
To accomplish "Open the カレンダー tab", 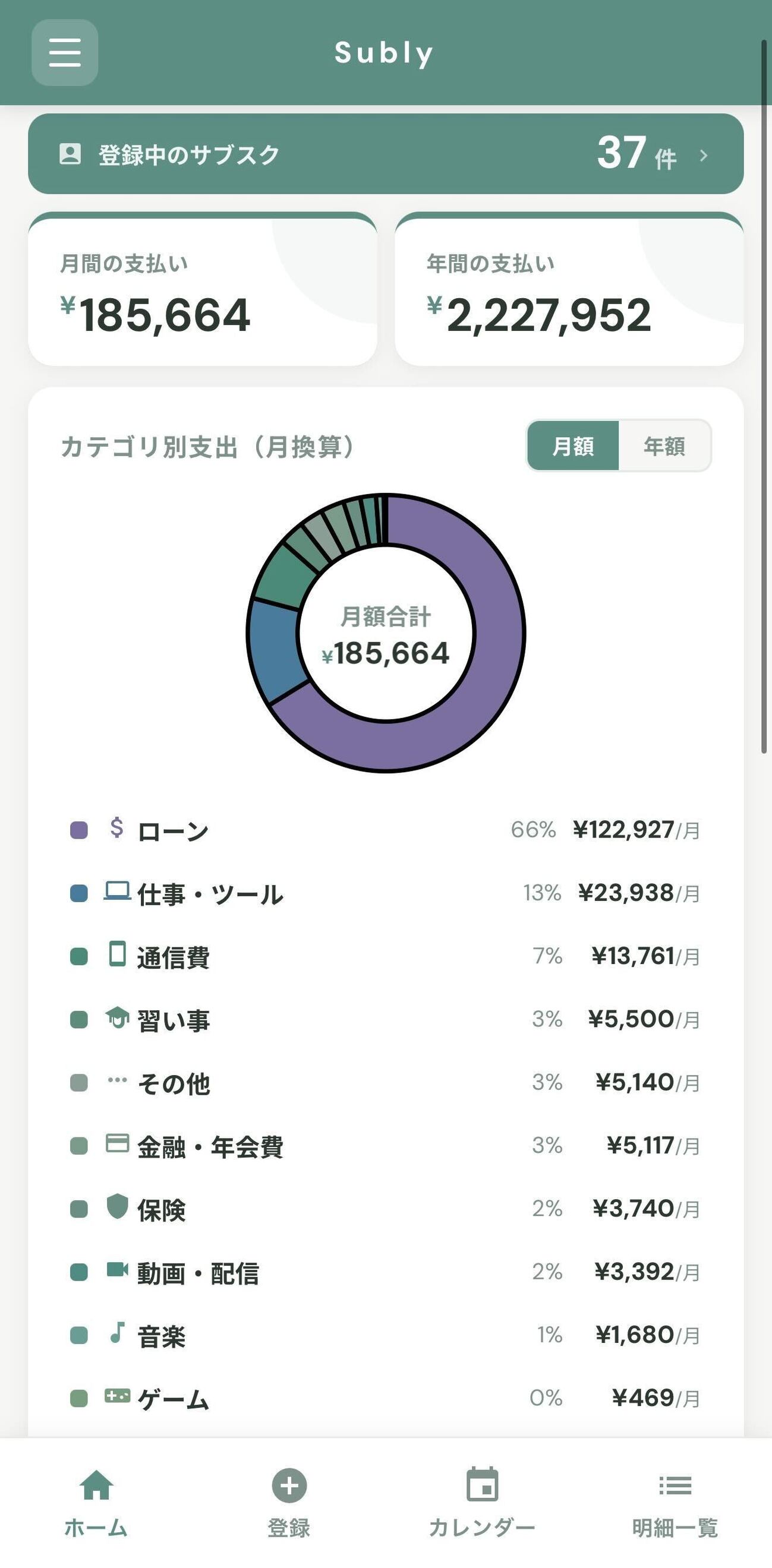I will 482,1500.
